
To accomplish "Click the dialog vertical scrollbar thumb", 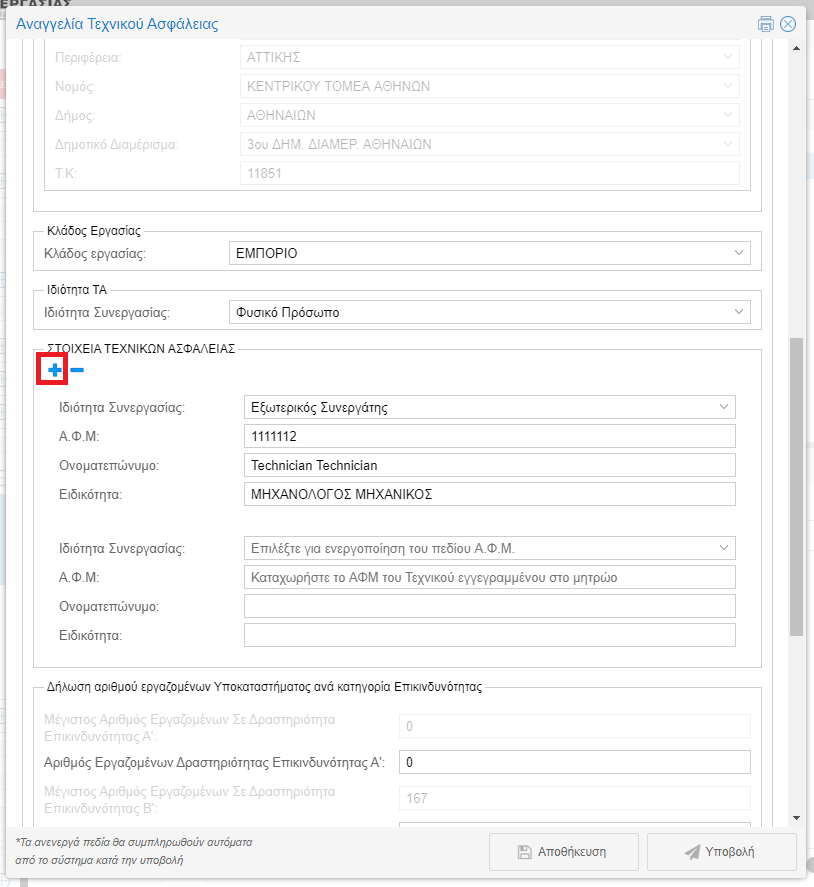I will [x=796, y=486].
